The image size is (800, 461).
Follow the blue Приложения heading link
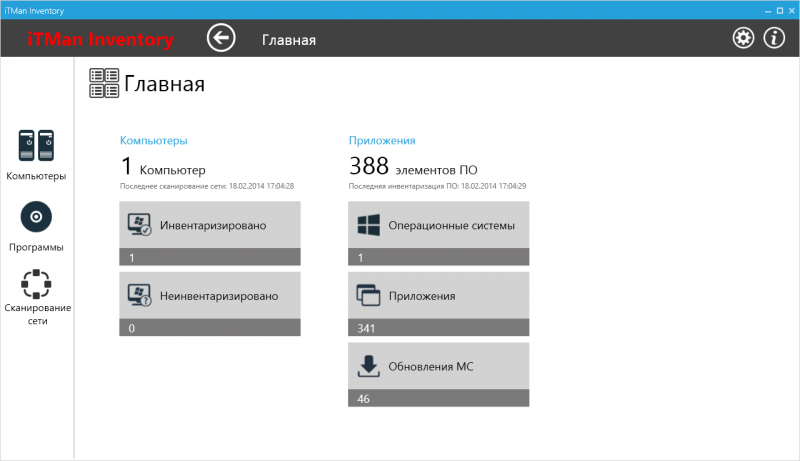click(x=382, y=140)
